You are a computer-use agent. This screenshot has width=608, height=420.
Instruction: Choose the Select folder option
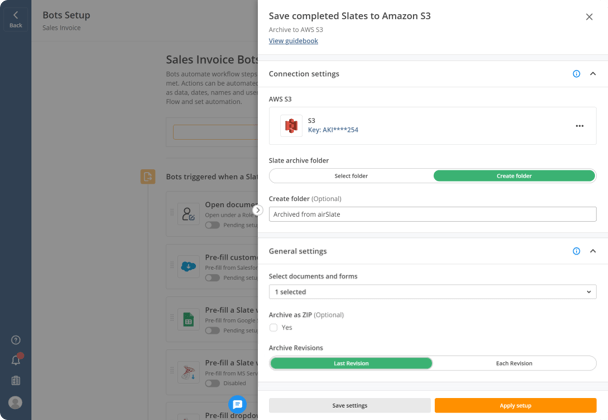point(351,176)
